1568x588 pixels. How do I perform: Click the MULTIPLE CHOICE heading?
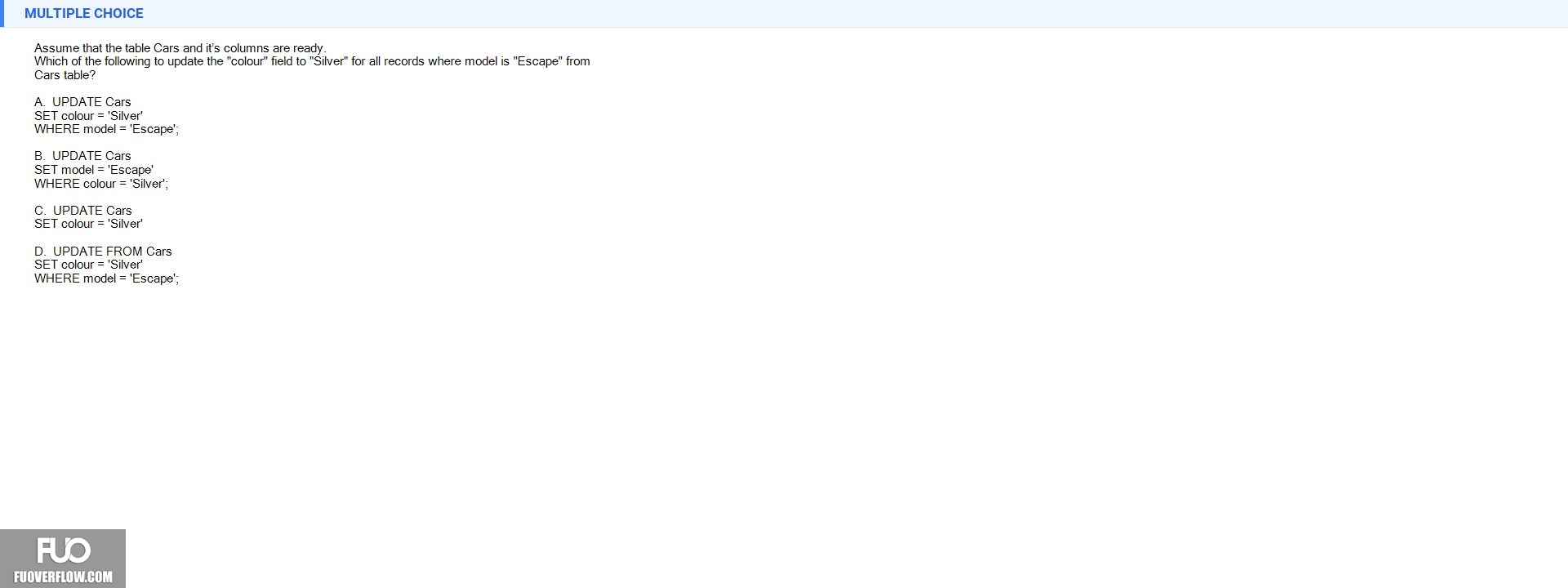[x=83, y=13]
